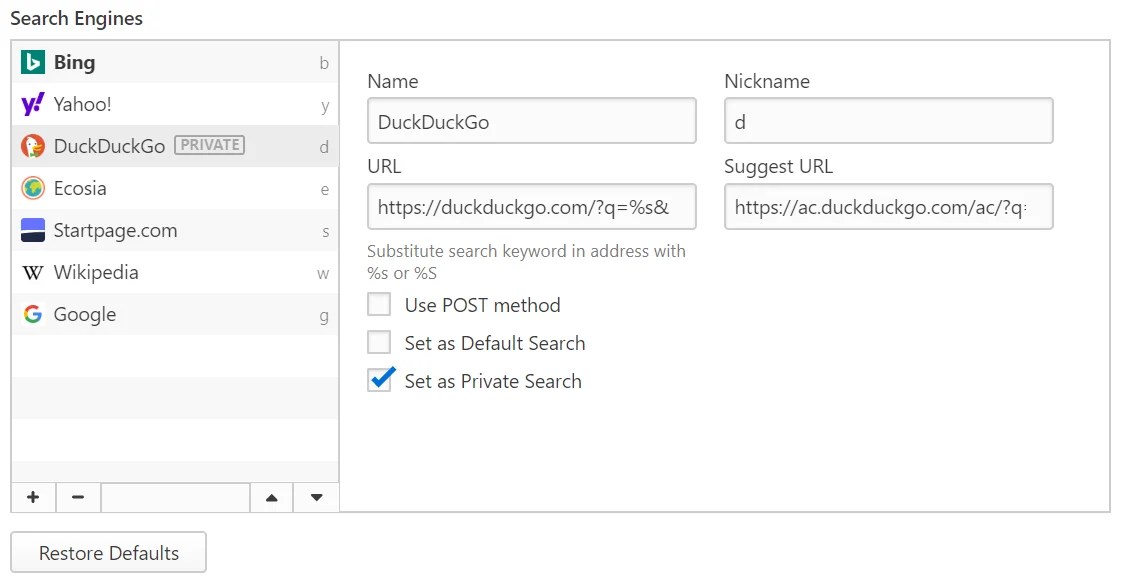This screenshot has height=583, width=1121.
Task: Click the Yahoo! purple icon
Action: (33, 104)
